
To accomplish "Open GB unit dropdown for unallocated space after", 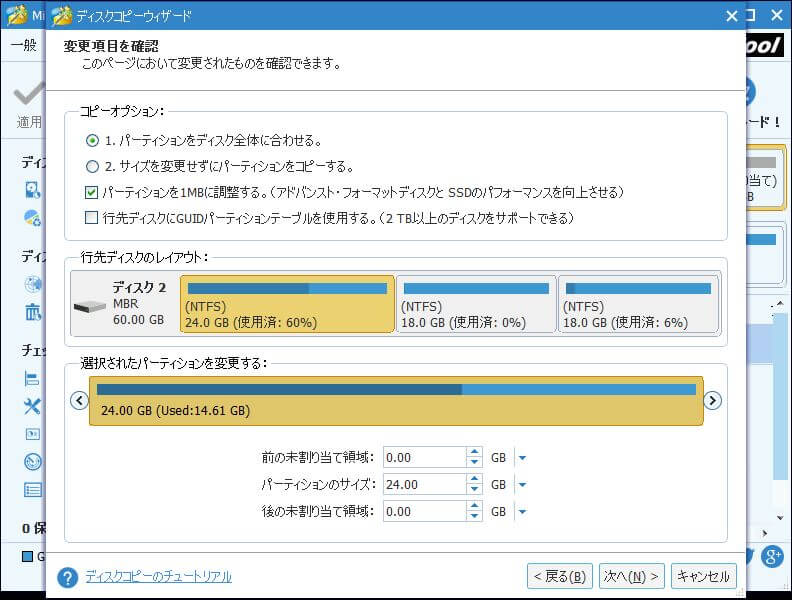I will click(522, 512).
